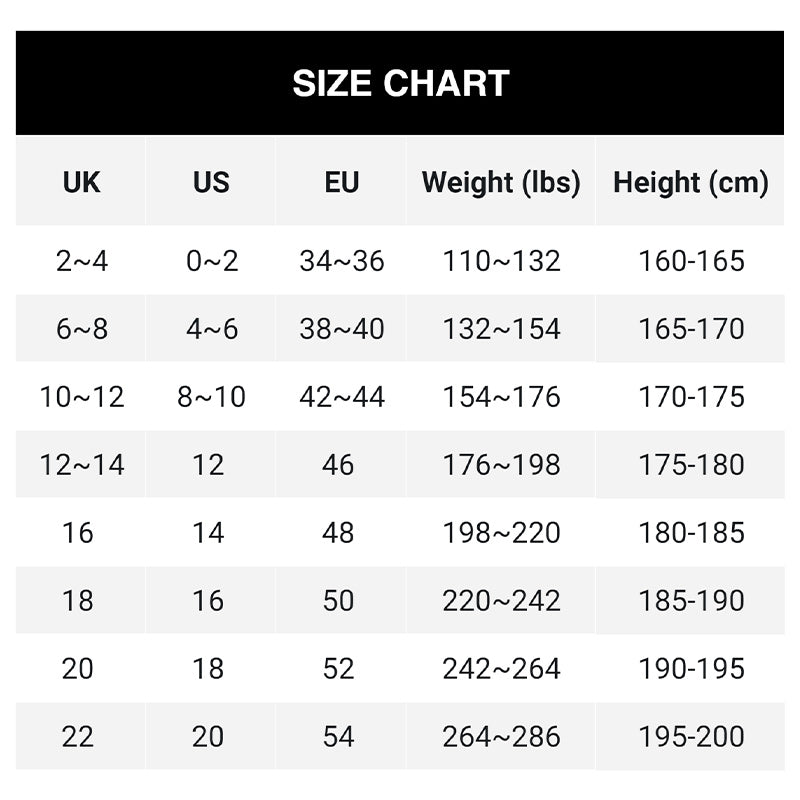Select the UK column header
Viewport: 800px width, 800px height.
[81, 182]
